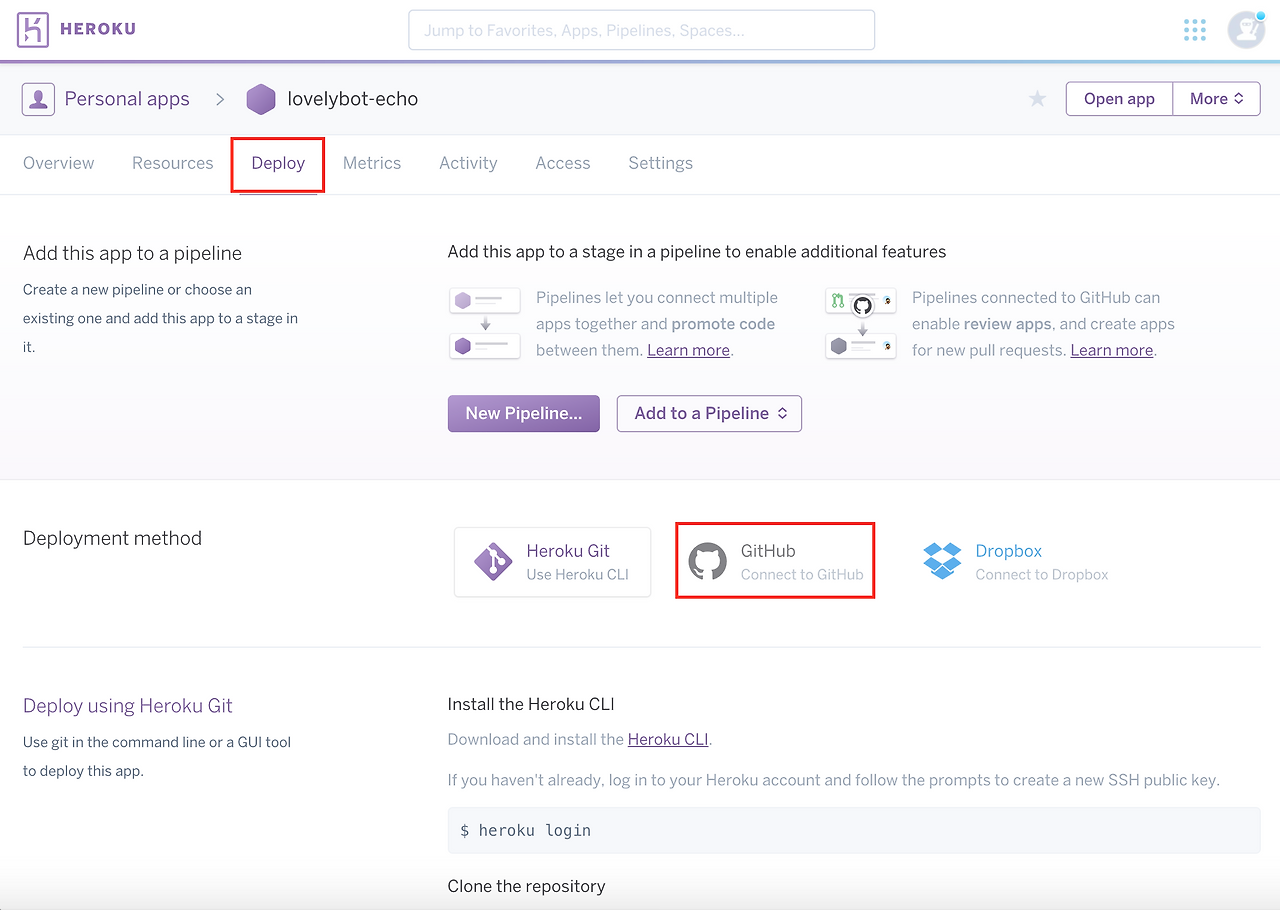Click the heroku login command box

point(854,830)
